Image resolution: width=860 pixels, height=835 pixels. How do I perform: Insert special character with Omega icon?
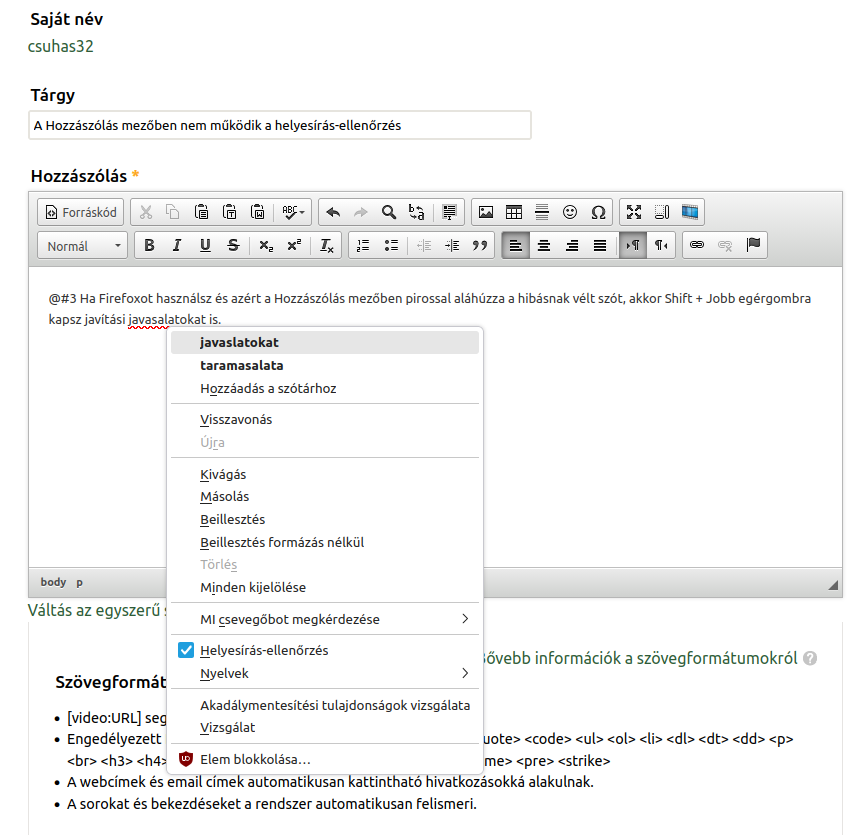pyautogui.click(x=598, y=212)
